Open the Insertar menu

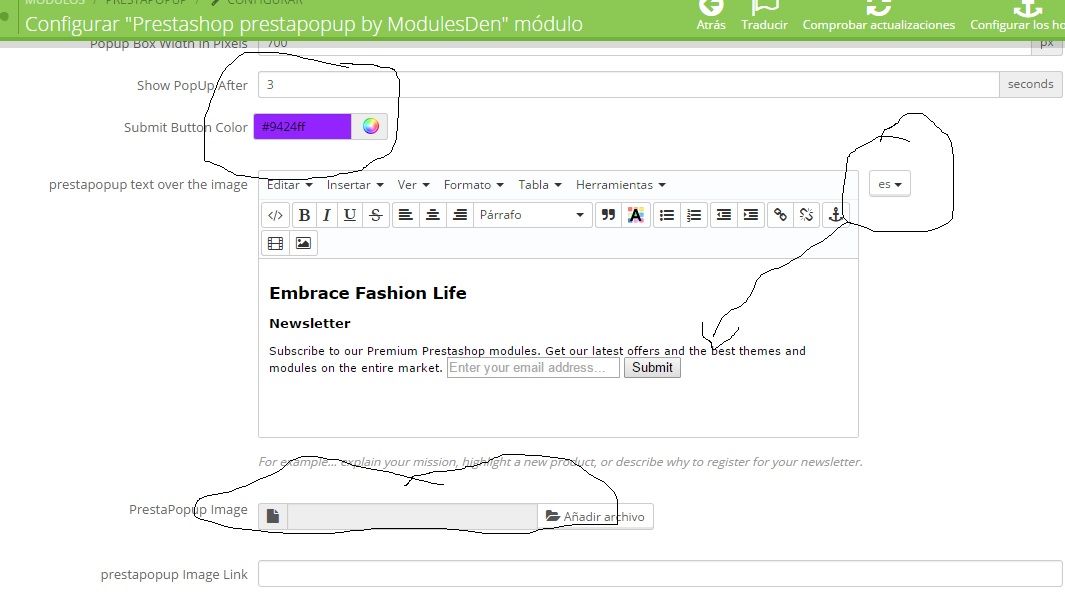click(355, 185)
